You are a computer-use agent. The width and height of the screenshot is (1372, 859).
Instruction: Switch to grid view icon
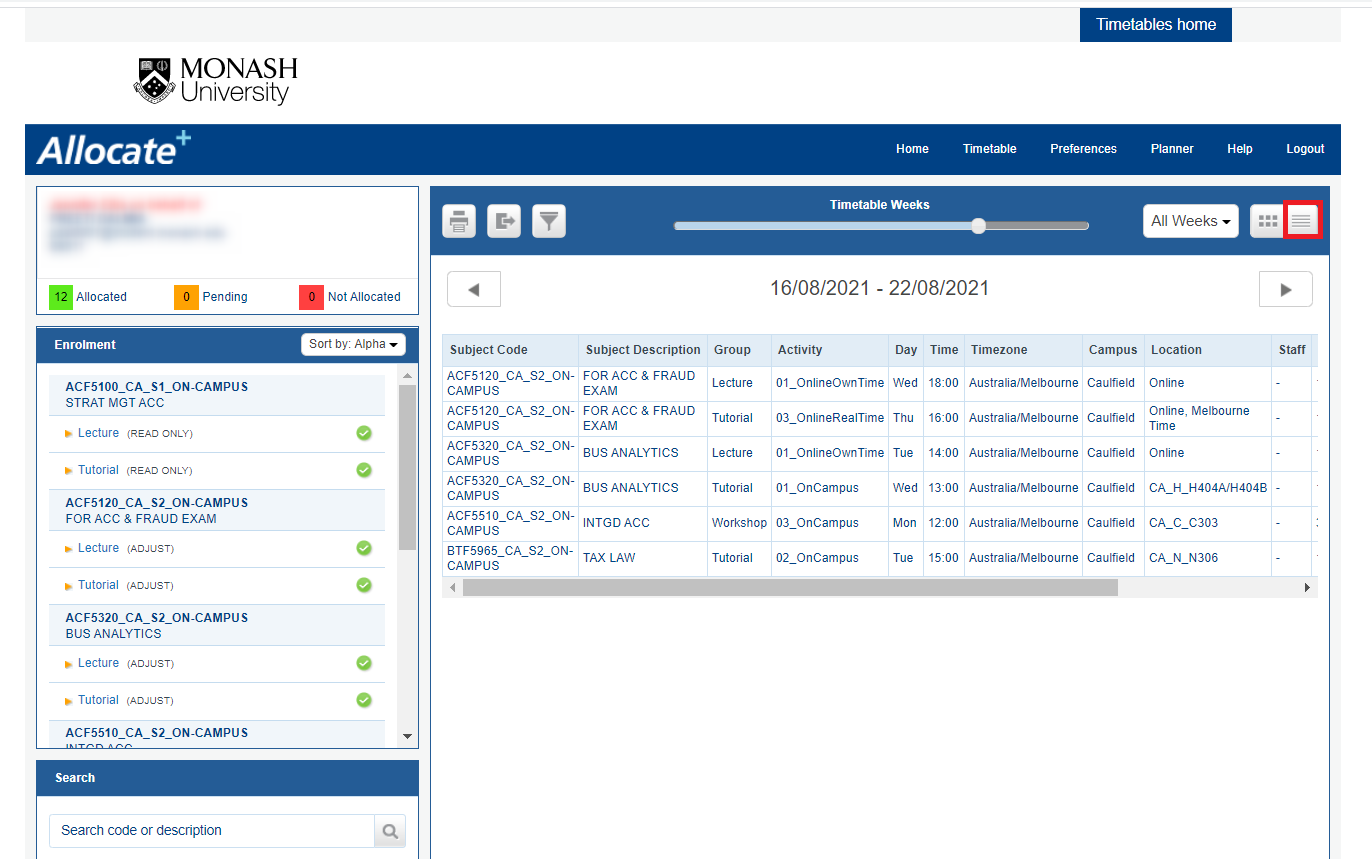(x=1268, y=221)
